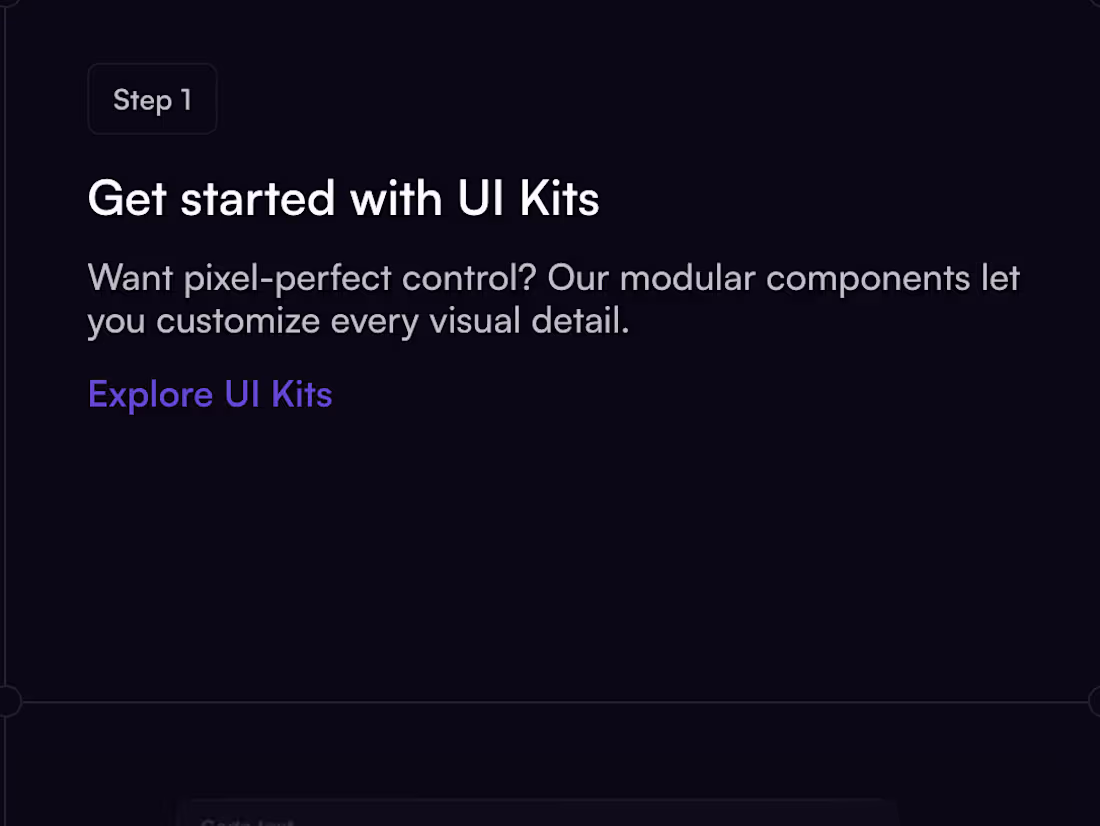Click the left circular node on divider
The image size is (1100, 826).
tap(6, 701)
